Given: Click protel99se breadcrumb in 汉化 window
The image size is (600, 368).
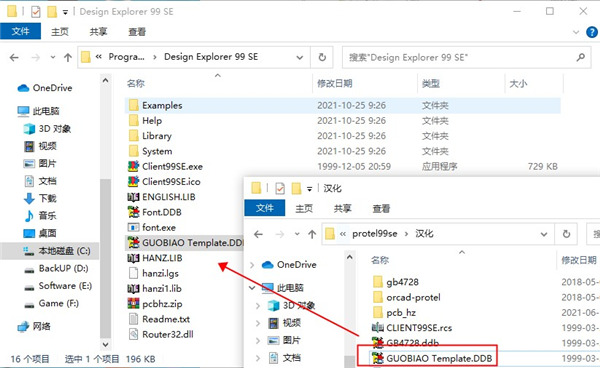Looking at the screenshot, I should [x=375, y=234].
